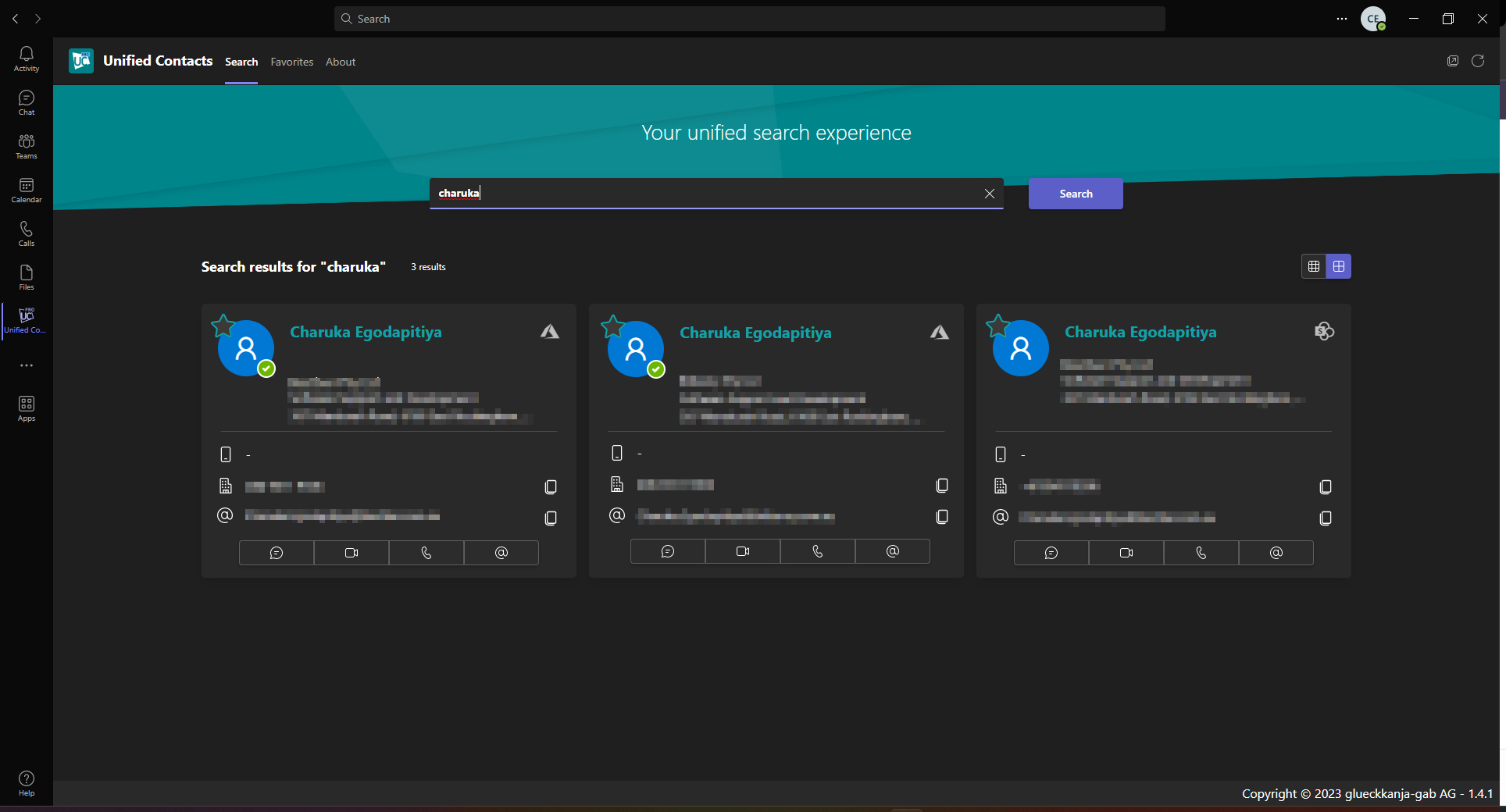Start audio call from third card
Image resolution: width=1506 pixels, height=812 pixels.
tap(1201, 553)
